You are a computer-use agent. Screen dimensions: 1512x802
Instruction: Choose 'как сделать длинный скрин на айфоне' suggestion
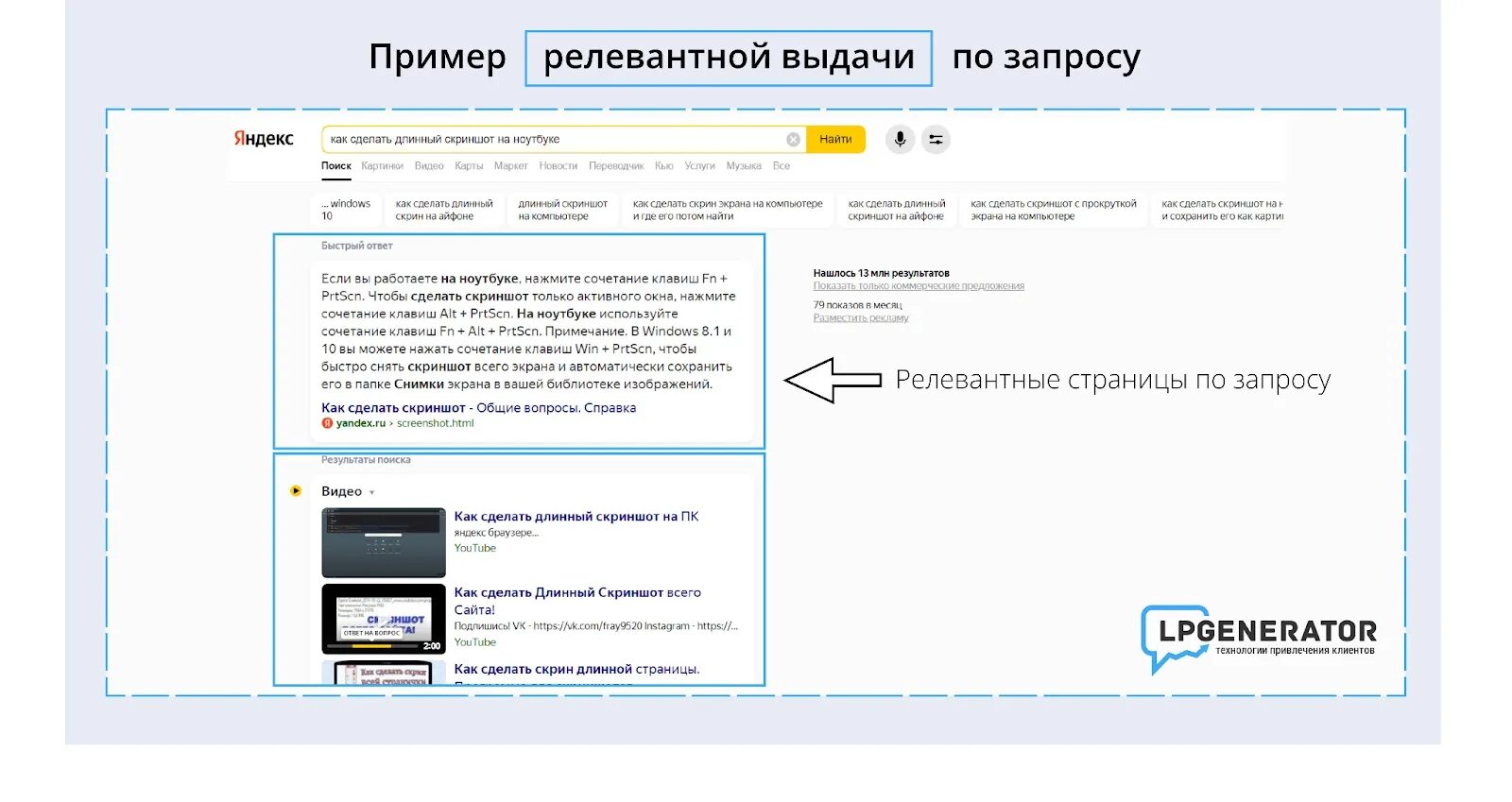pyautogui.click(x=444, y=210)
